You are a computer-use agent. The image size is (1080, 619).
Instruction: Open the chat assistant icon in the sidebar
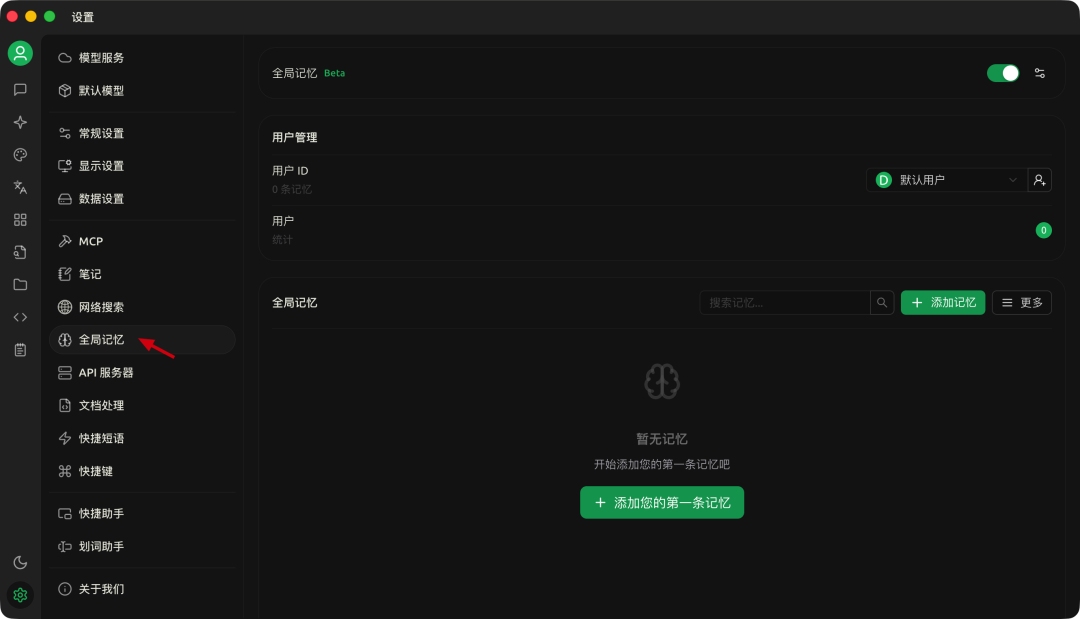point(20,89)
